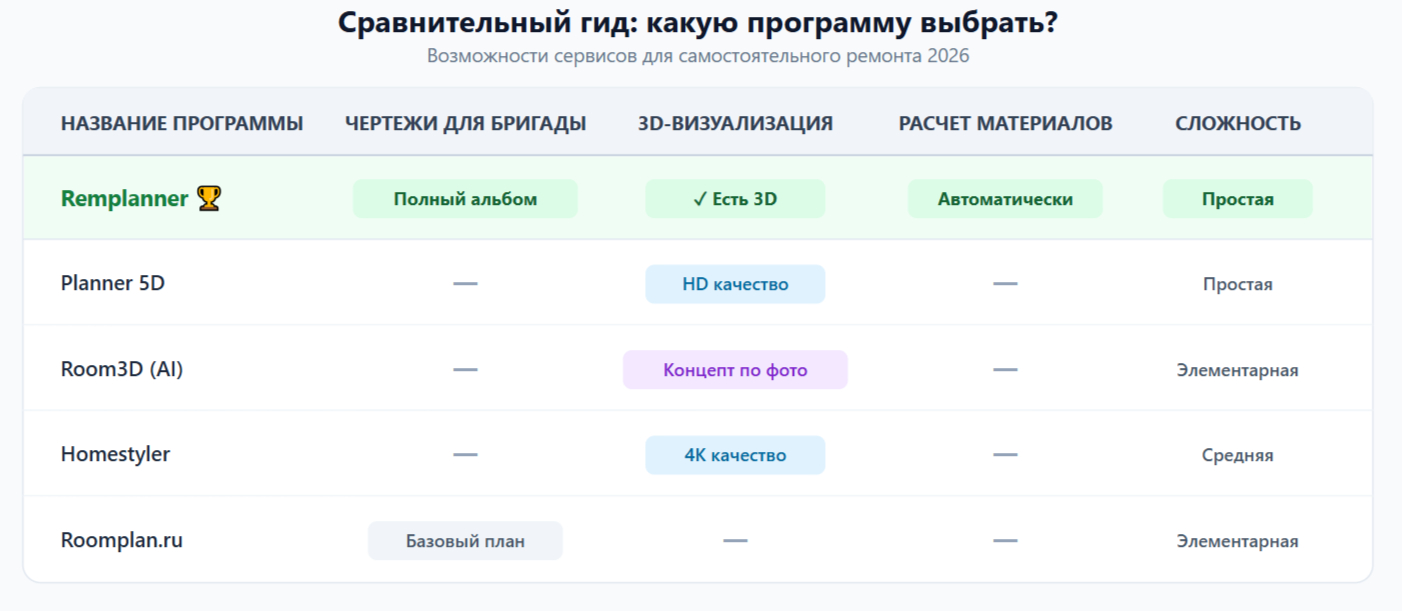Click the heading 'Сравнительный гид: какую программу выбрать?'
Image resolution: width=1402 pixels, height=611 pixels.
(698, 22)
